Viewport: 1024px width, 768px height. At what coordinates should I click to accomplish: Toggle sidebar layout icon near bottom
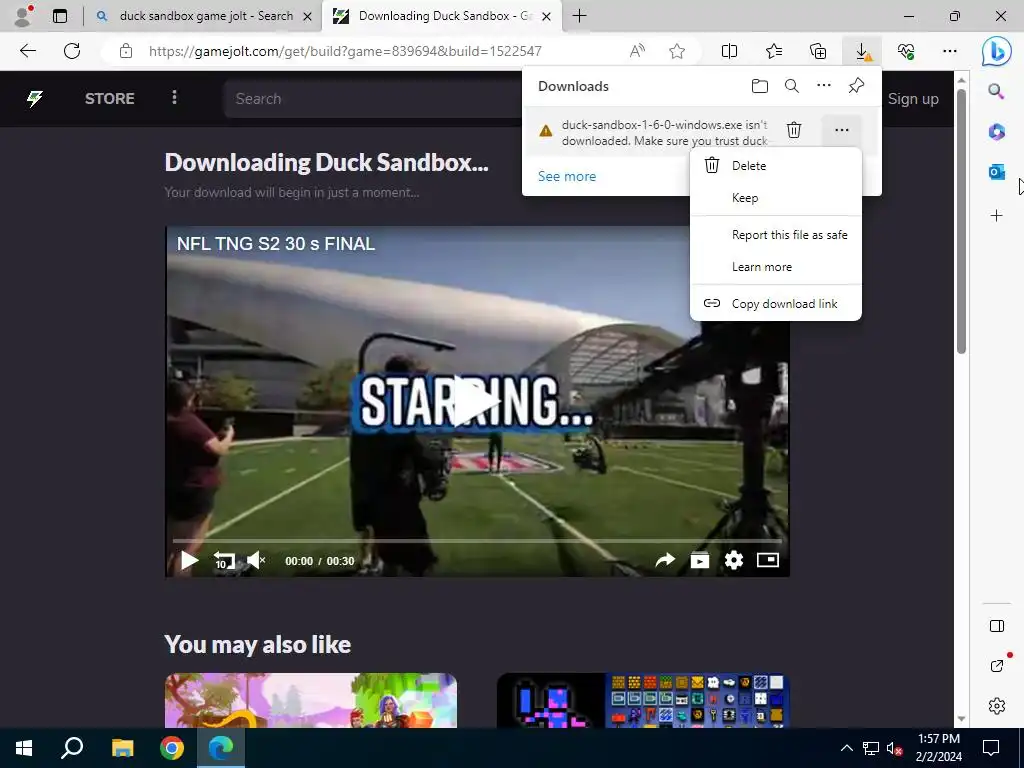[997, 626]
